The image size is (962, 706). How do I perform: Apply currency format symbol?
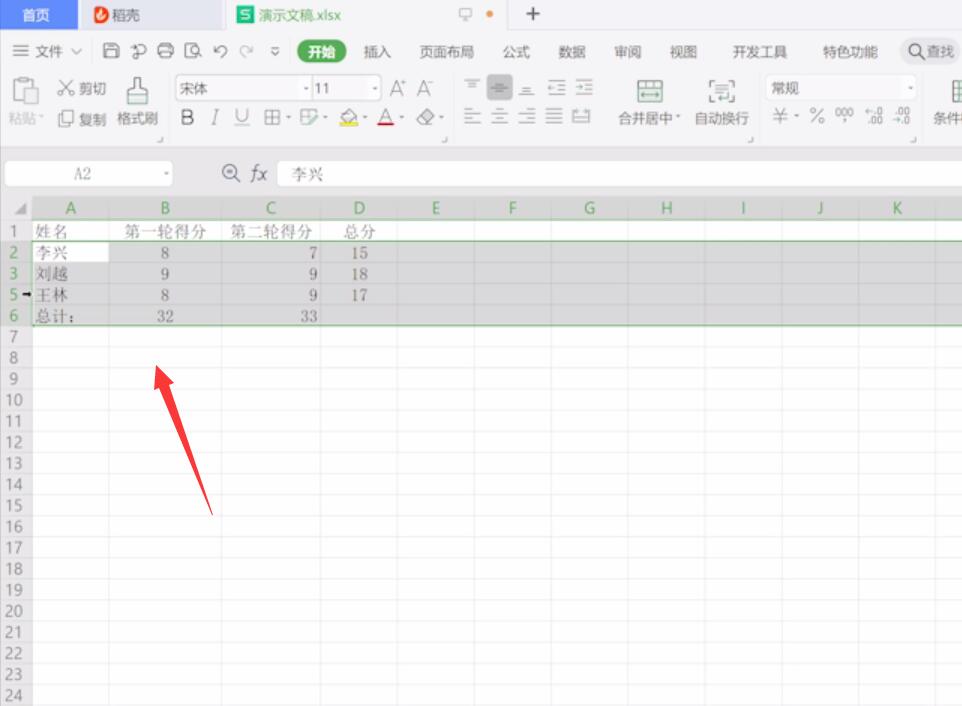click(780, 116)
